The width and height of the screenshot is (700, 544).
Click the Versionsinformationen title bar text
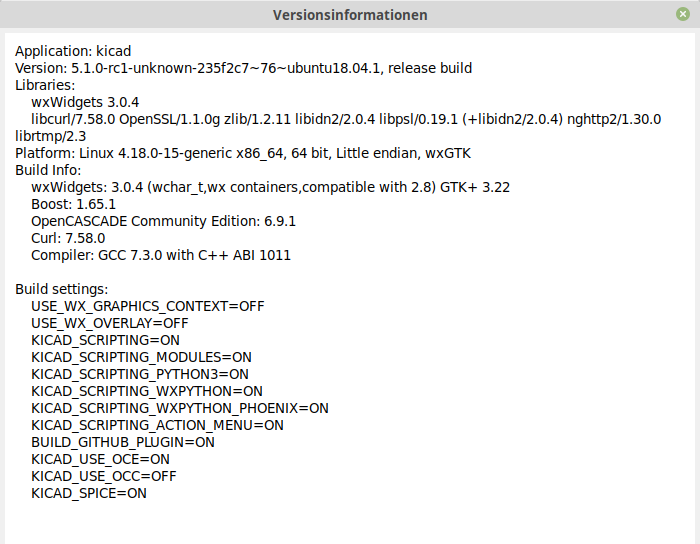[x=350, y=15]
